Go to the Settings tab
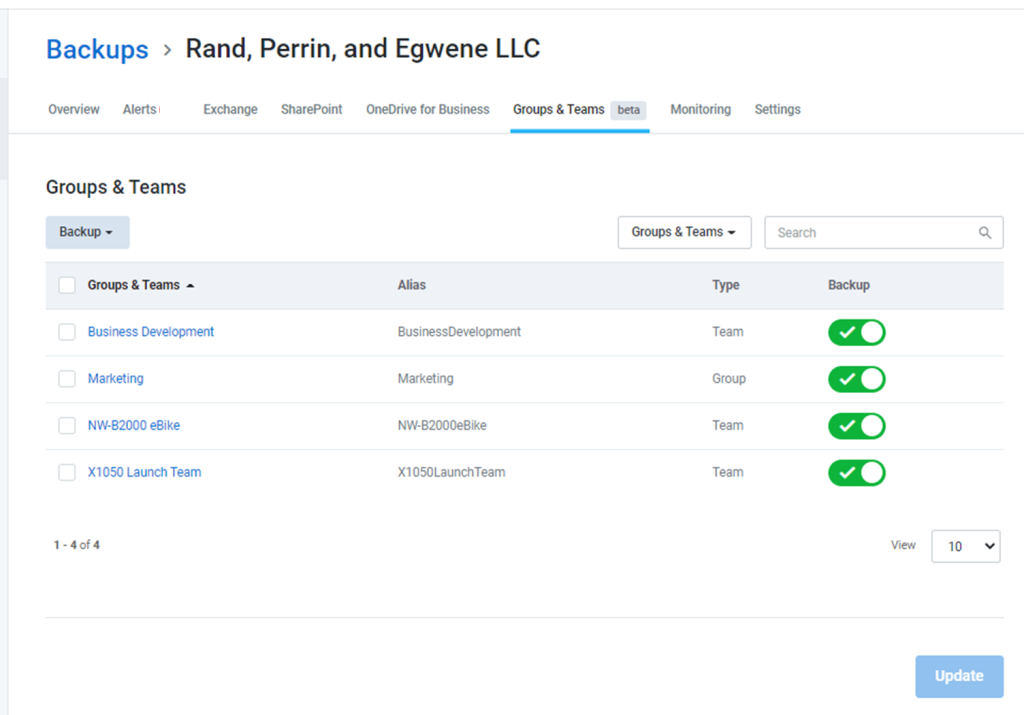Image resolution: width=1024 pixels, height=715 pixels. tap(778, 109)
